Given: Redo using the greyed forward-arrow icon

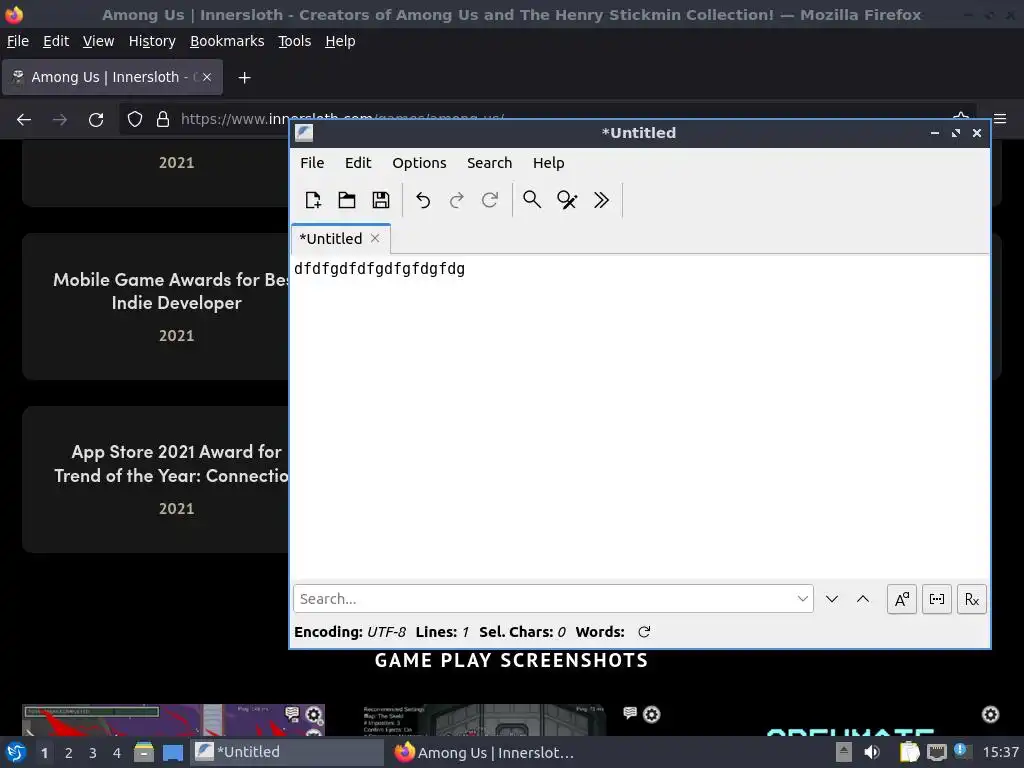Looking at the screenshot, I should click(456, 200).
